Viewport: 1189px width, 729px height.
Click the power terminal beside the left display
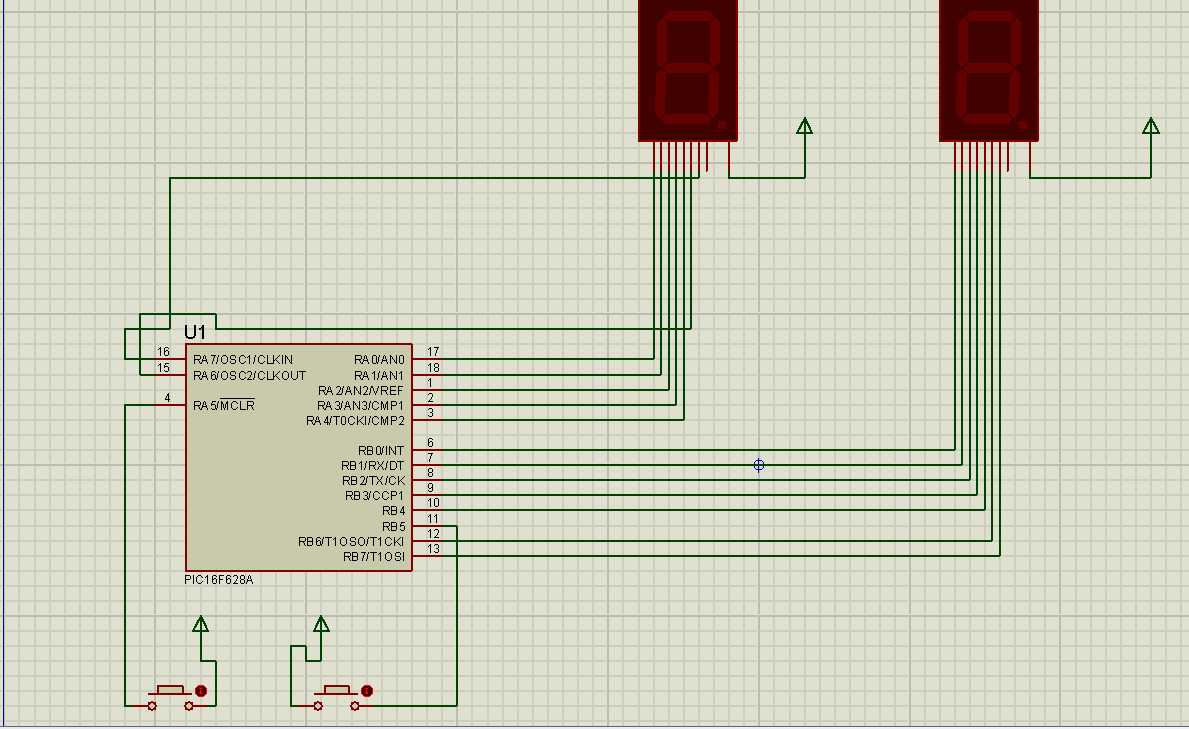pos(805,126)
